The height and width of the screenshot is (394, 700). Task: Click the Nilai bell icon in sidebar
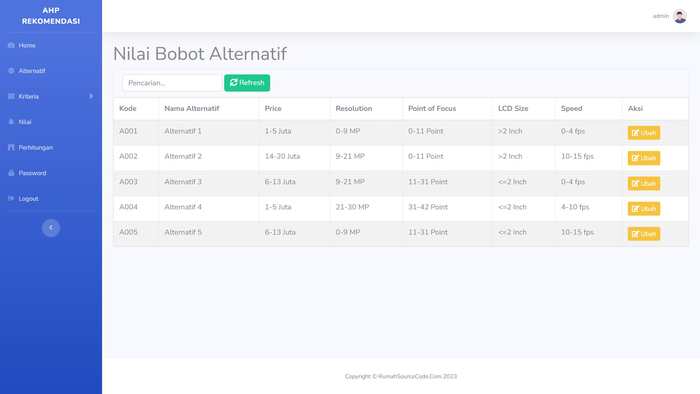click(x=11, y=121)
